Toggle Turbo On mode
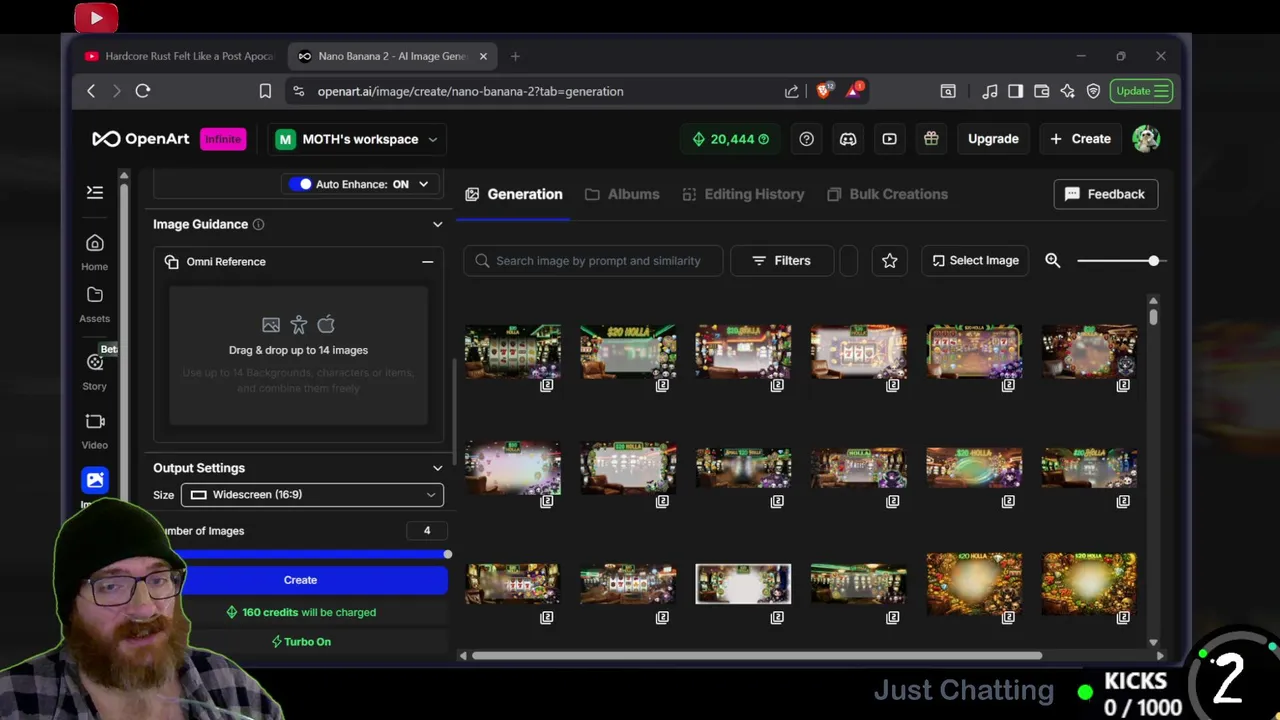1280x720 pixels. tap(301, 642)
